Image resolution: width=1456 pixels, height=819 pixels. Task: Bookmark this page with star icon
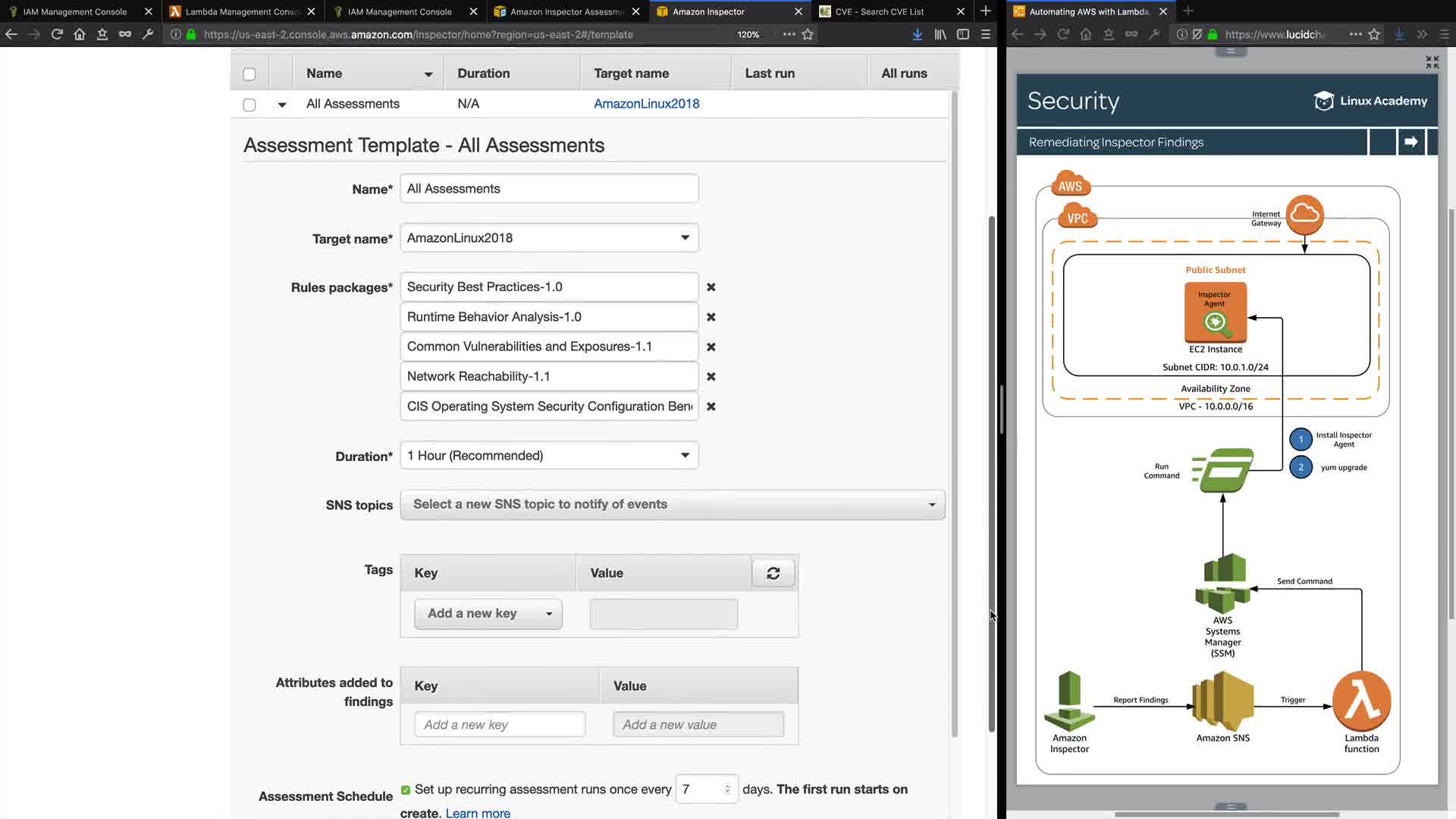click(808, 34)
